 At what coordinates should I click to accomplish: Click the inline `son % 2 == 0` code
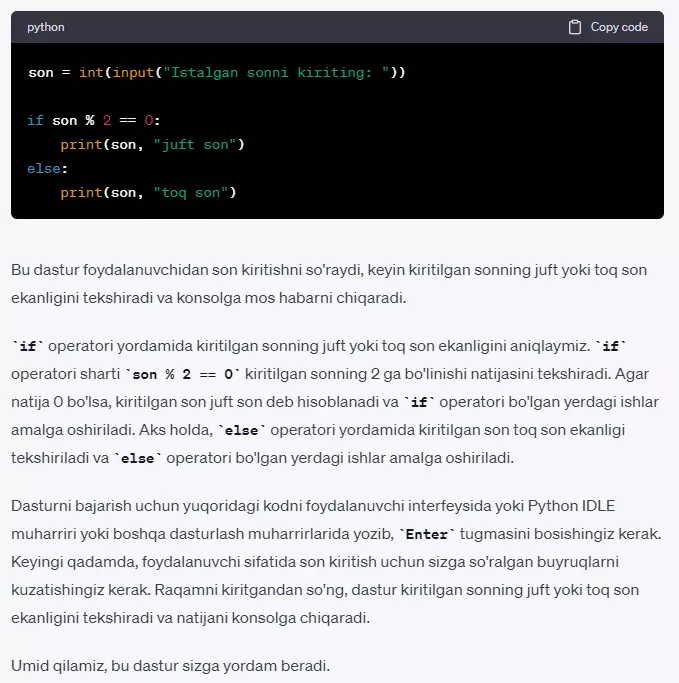pos(182,374)
